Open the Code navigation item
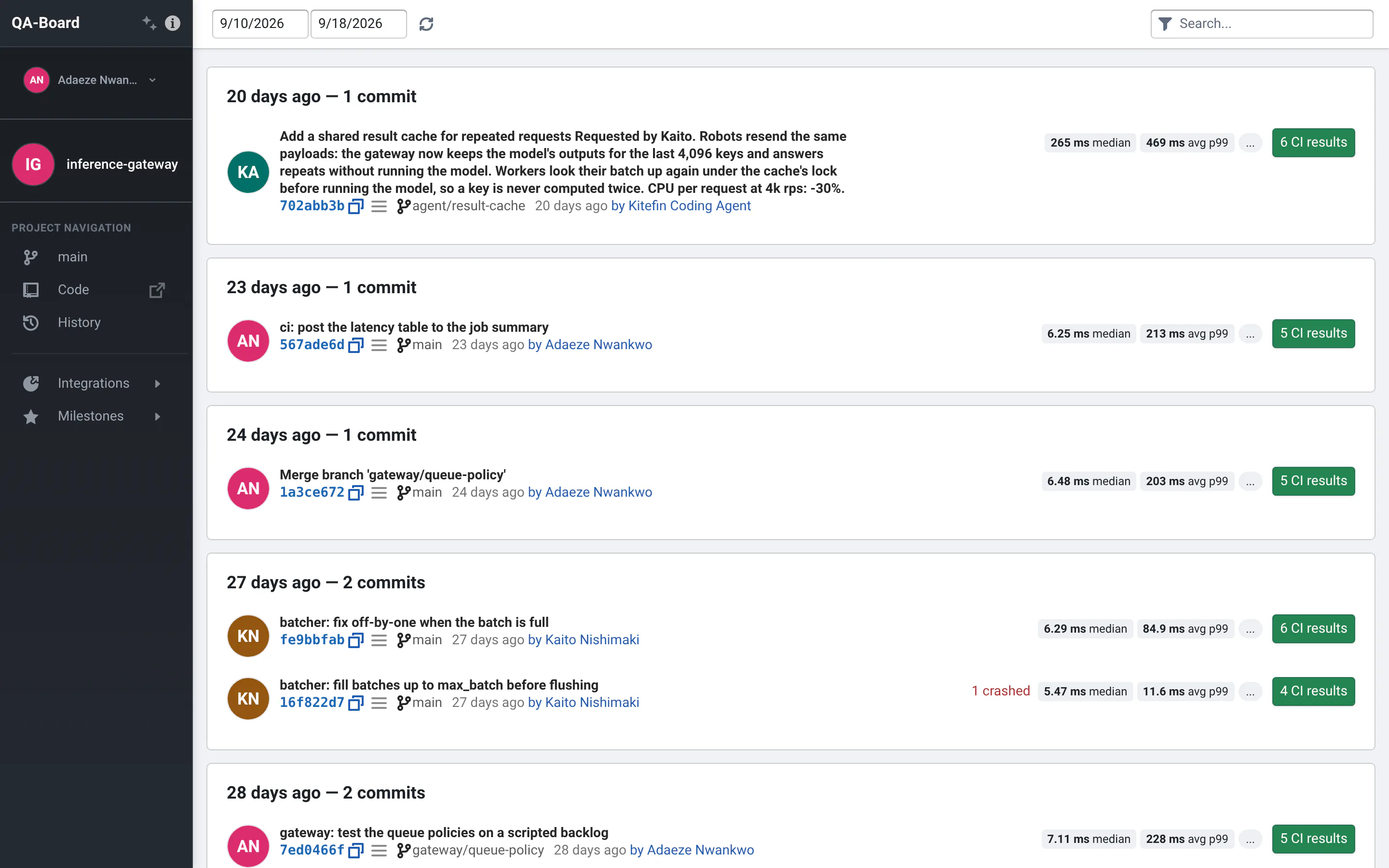1389x868 pixels. click(73, 290)
